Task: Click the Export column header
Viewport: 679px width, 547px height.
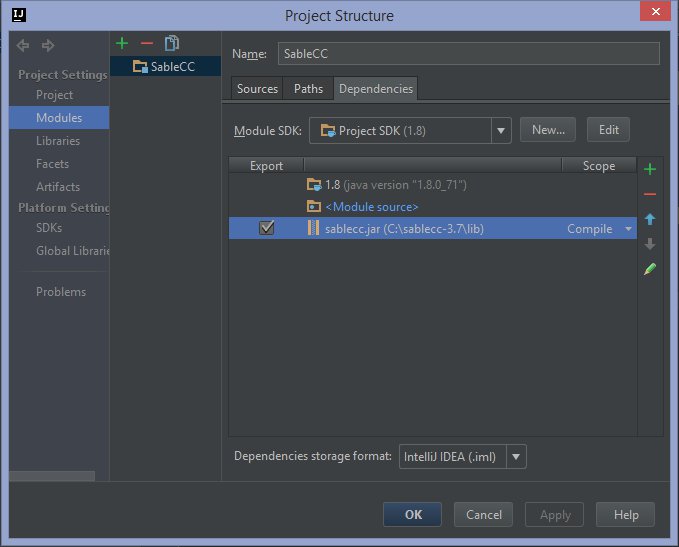Action: (266, 166)
